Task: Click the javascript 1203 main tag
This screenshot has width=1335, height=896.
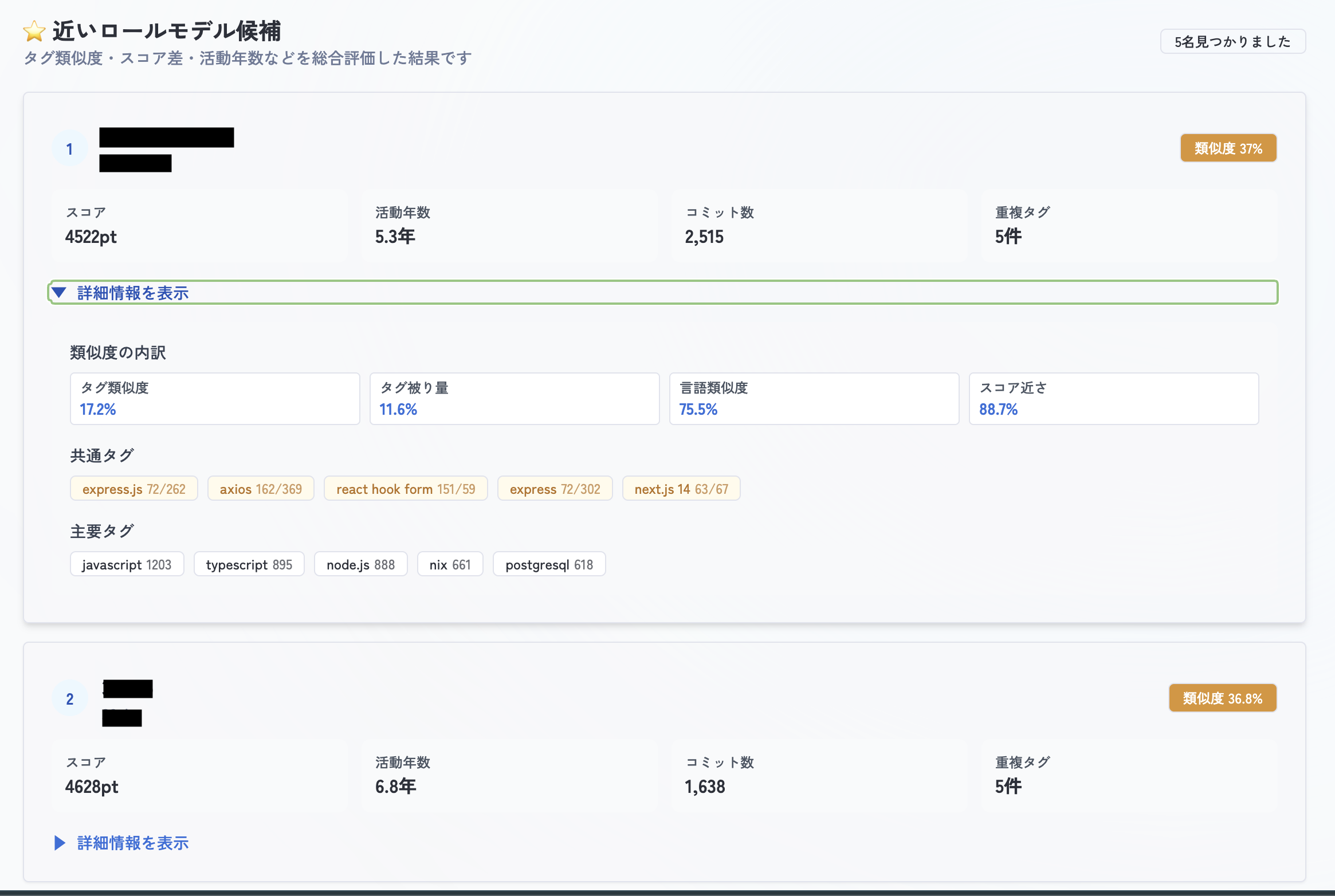Action: 127,564
